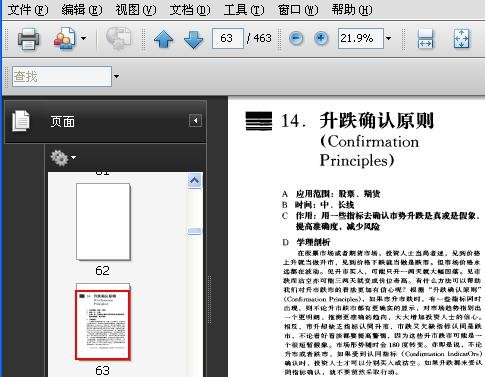The height and width of the screenshot is (377, 485).
Task: Open the collaboration people-and-document icon
Action: point(65,39)
